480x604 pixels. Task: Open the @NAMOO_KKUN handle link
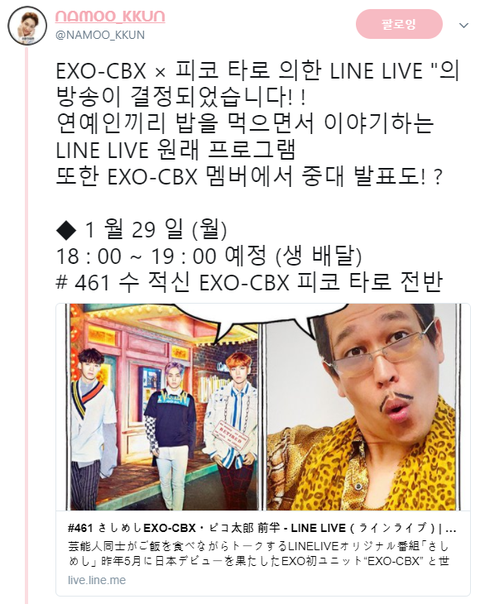[100, 35]
